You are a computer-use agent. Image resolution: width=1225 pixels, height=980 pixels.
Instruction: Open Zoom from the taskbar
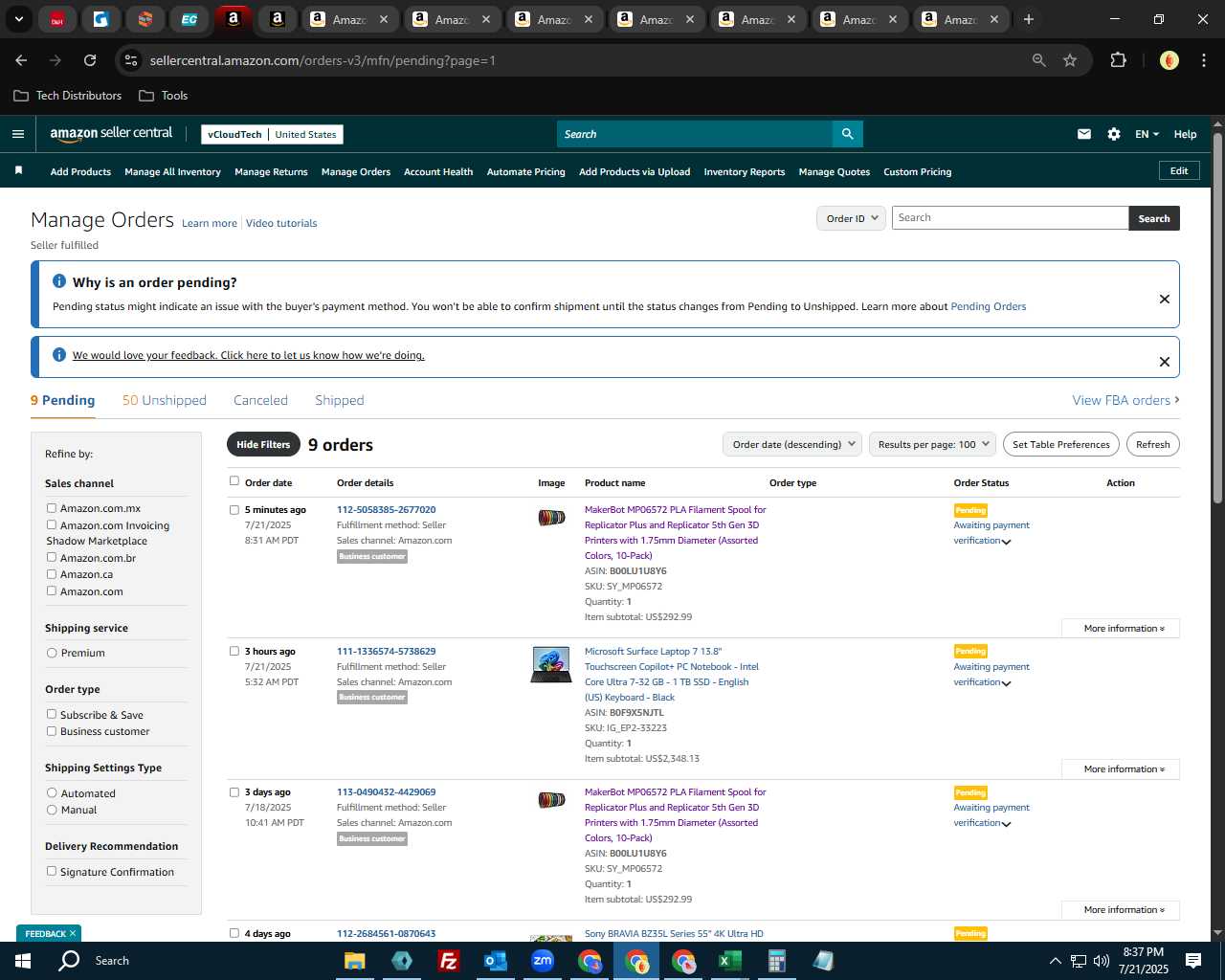(543, 961)
